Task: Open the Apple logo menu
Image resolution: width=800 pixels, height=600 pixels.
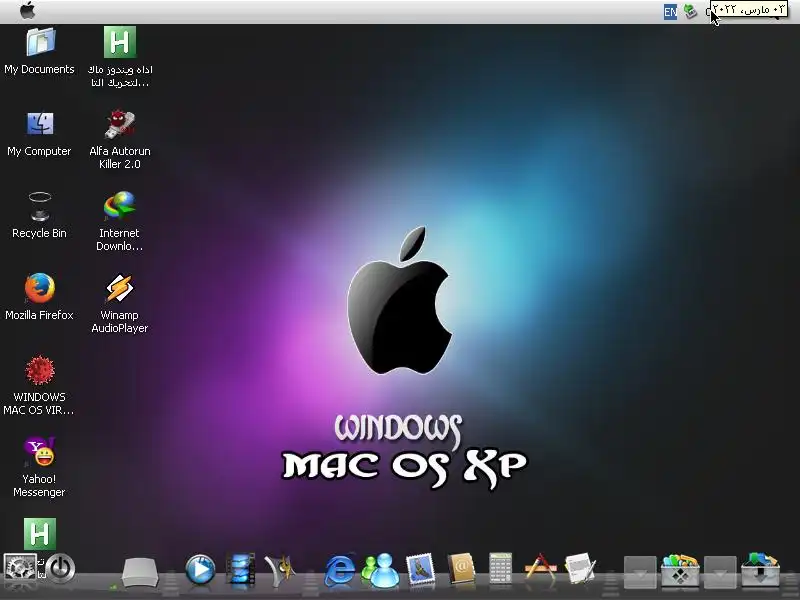Action: [x=28, y=10]
